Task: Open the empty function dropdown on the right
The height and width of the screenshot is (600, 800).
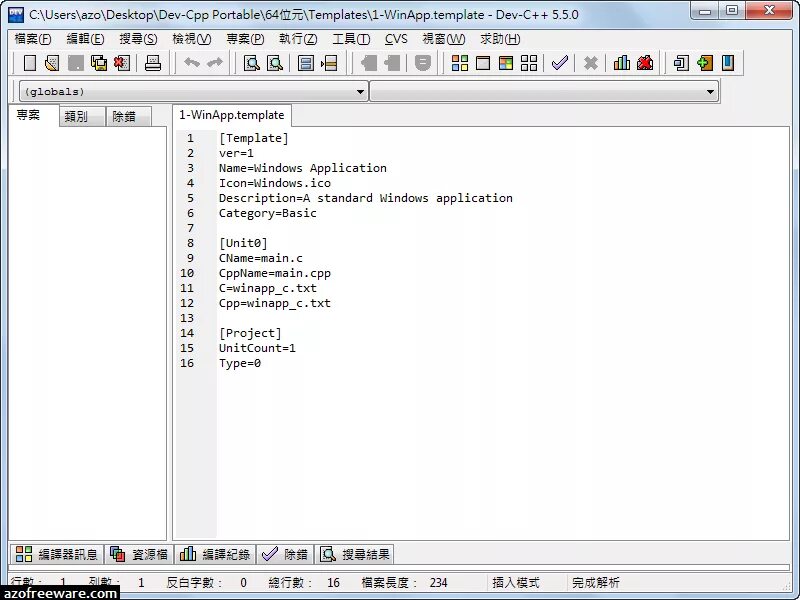Action: click(x=544, y=92)
